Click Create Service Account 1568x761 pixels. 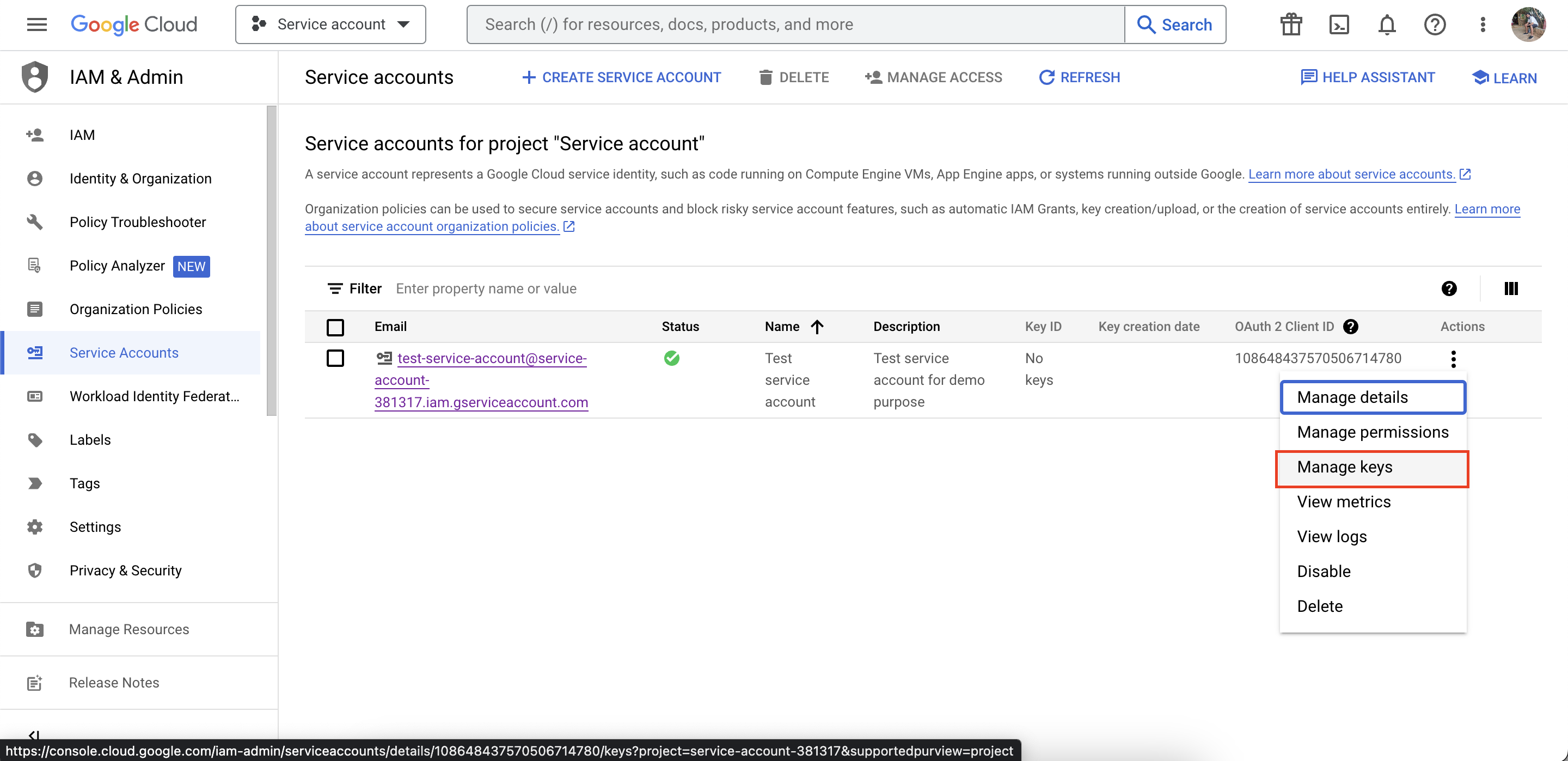[621, 77]
